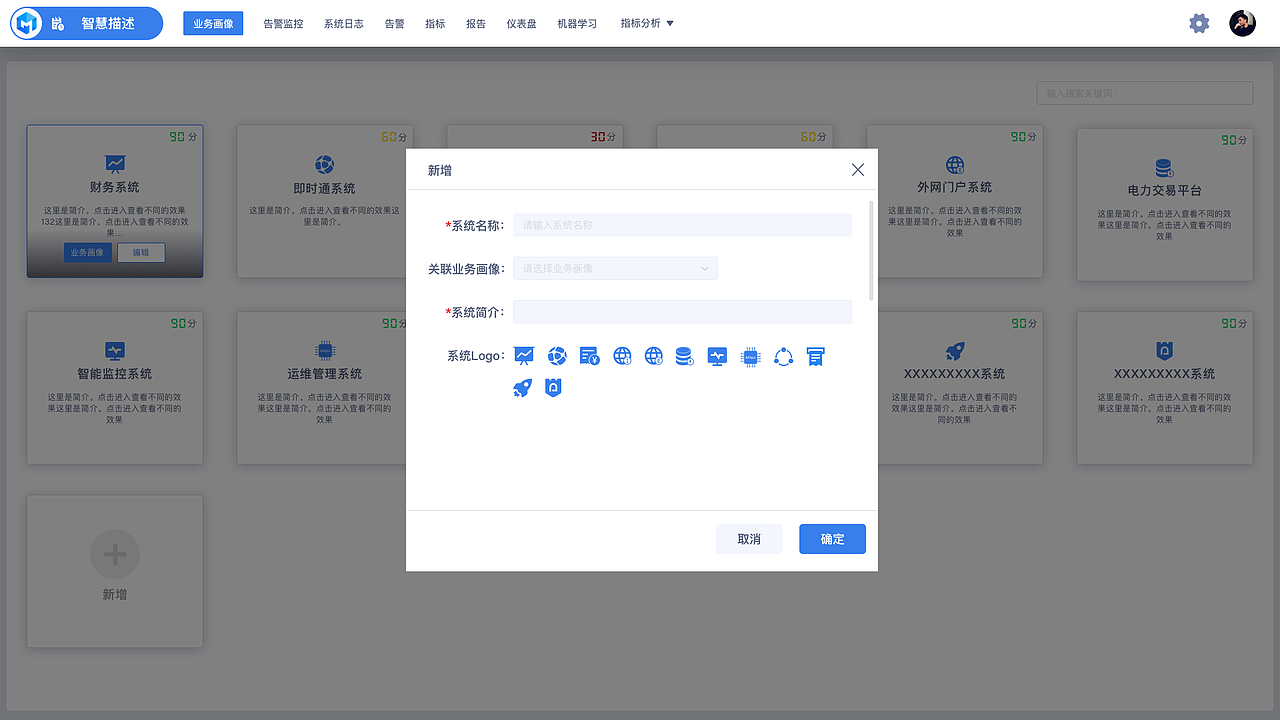Screen dimensions: 1280x720
Task: Switch to the 告警监控 tab
Action: tap(283, 22)
